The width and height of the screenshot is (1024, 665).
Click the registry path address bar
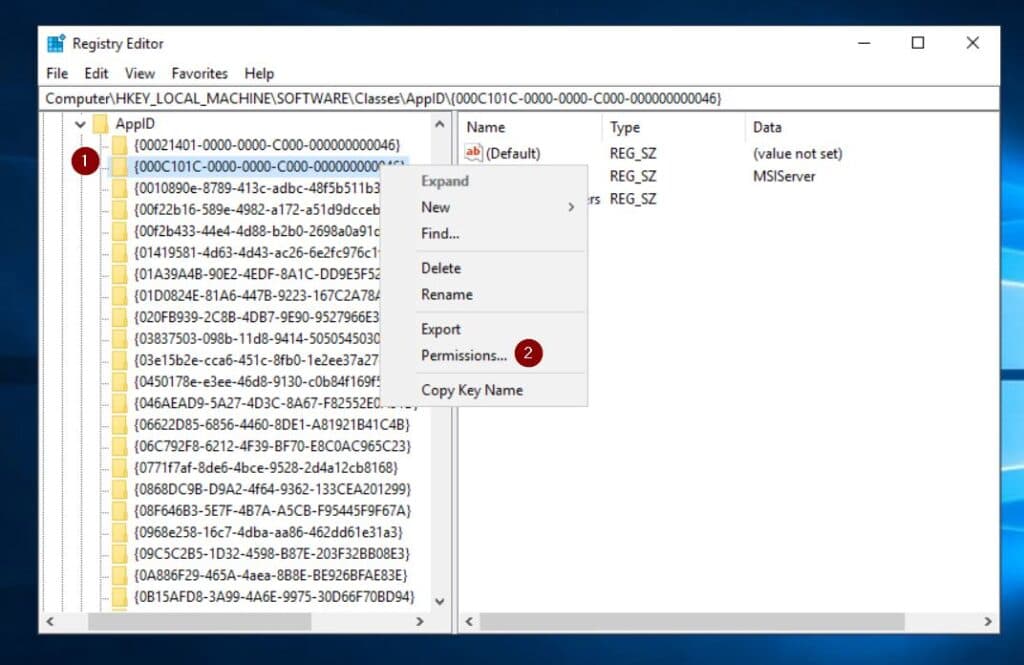(x=519, y=99)
